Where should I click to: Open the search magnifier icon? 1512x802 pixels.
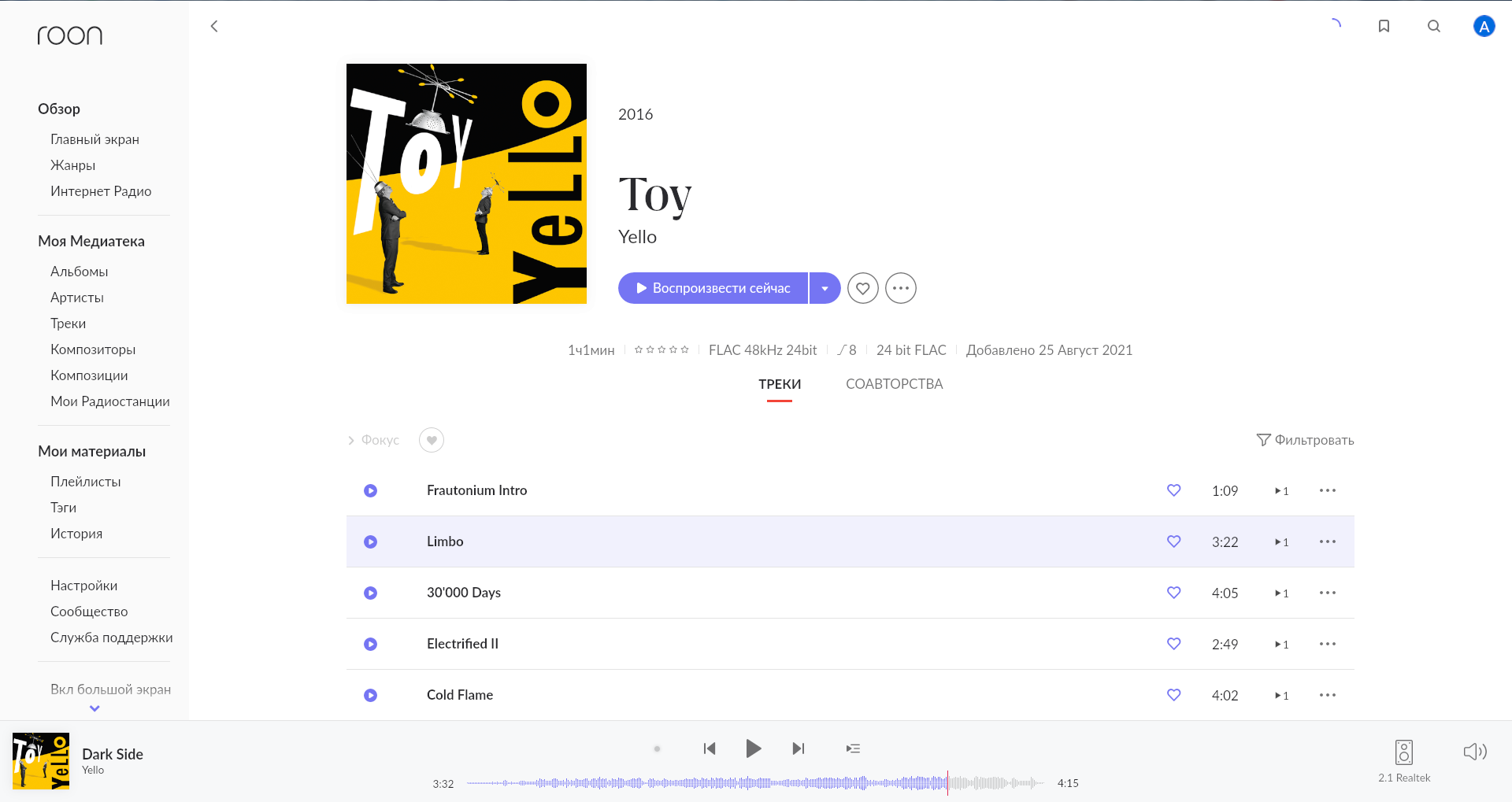[1434, 26]
